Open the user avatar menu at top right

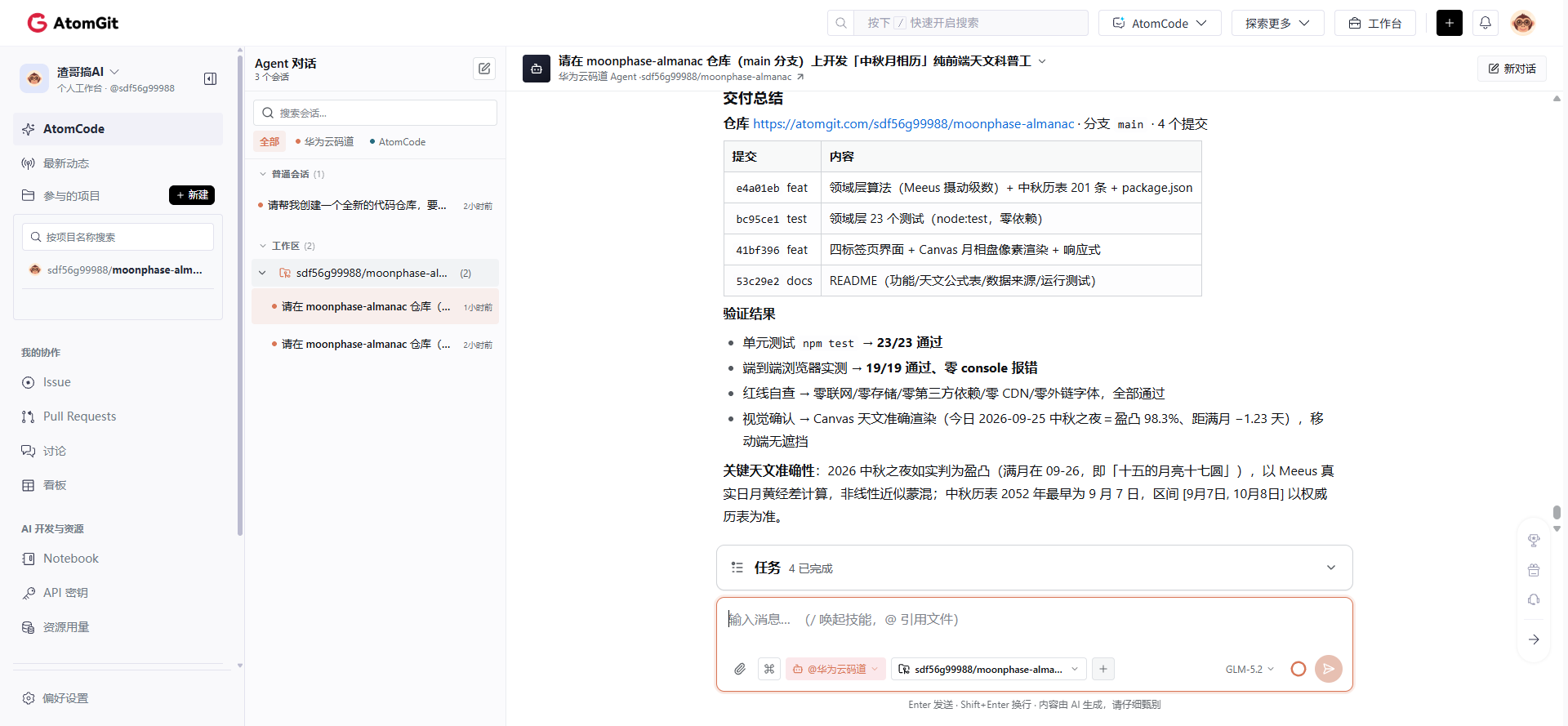coord(1522,23)
